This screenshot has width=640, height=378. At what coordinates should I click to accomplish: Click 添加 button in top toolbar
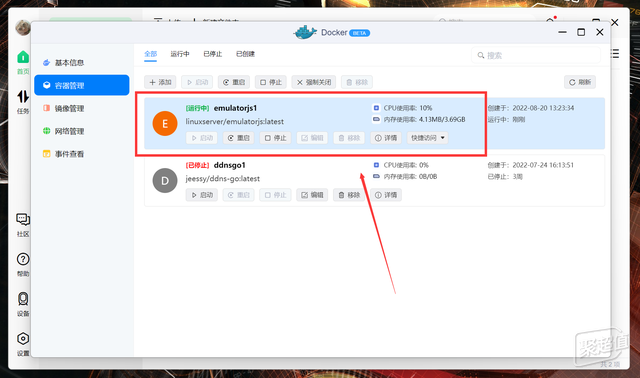[160, 82]
